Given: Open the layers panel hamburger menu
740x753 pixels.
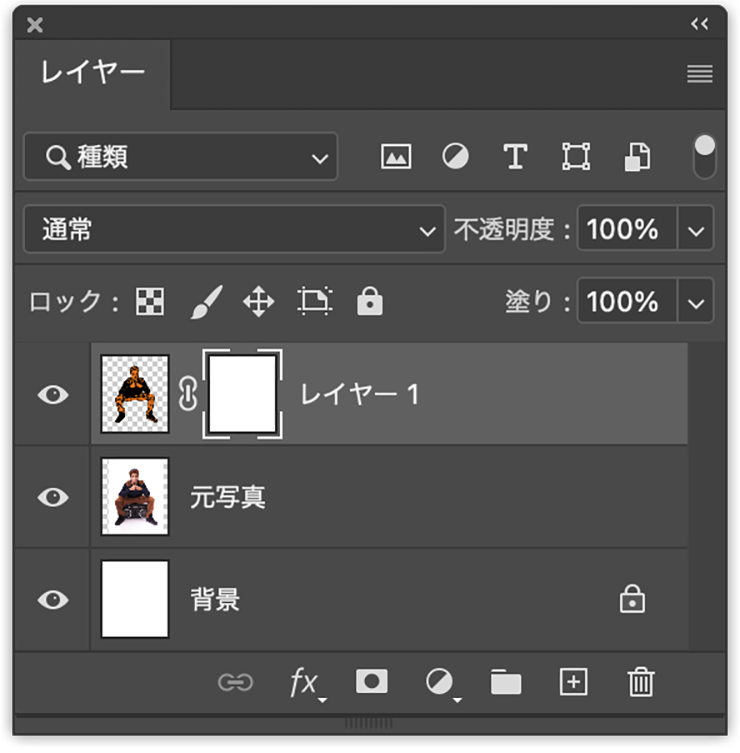Looking at the screenshot, I should 700,74.
